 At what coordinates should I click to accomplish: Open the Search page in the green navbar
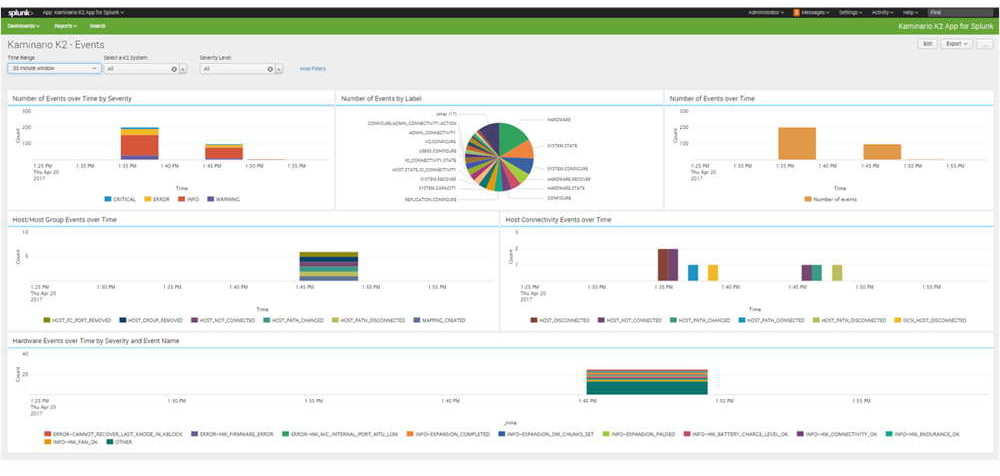[98, 26]
